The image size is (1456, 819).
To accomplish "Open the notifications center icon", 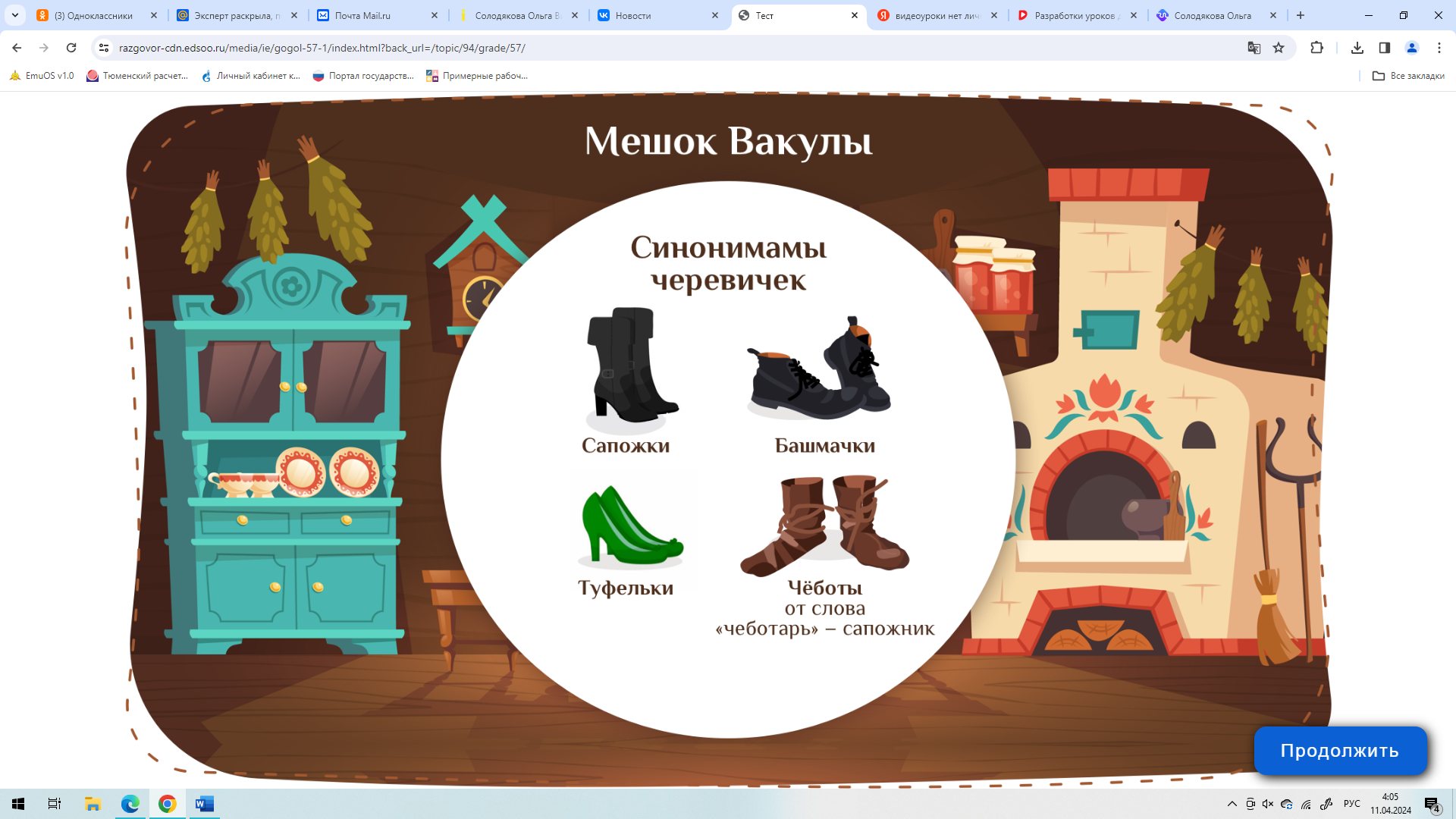I will 1432,804.
